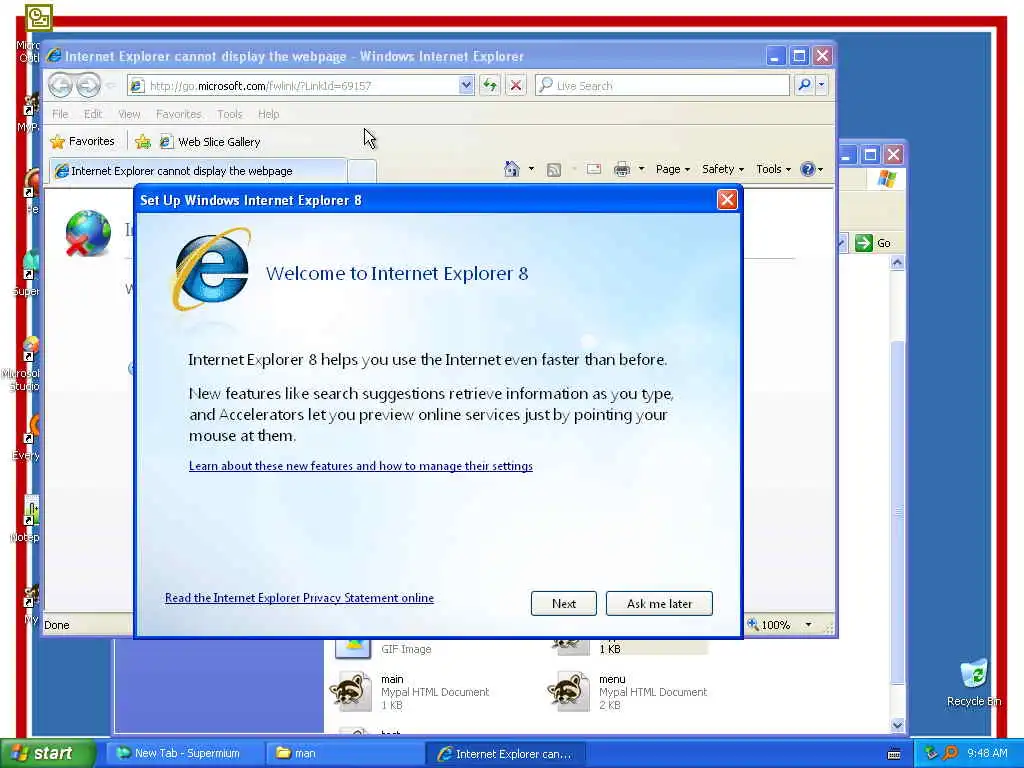Open the Page command bar dropdown
The image size is (1024, 768).
[x=673, y=169]
